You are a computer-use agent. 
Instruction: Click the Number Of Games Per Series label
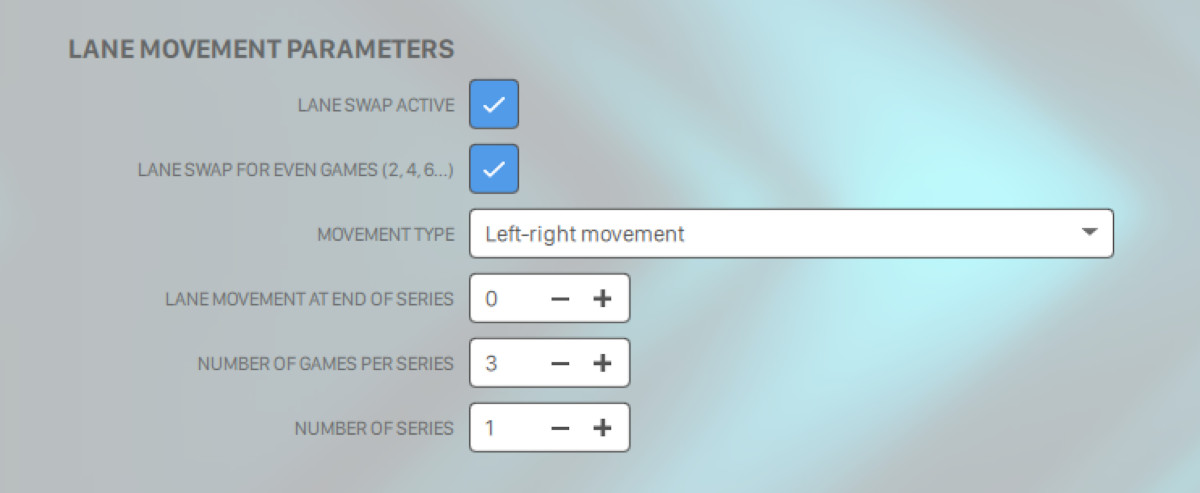coord(325,364)
